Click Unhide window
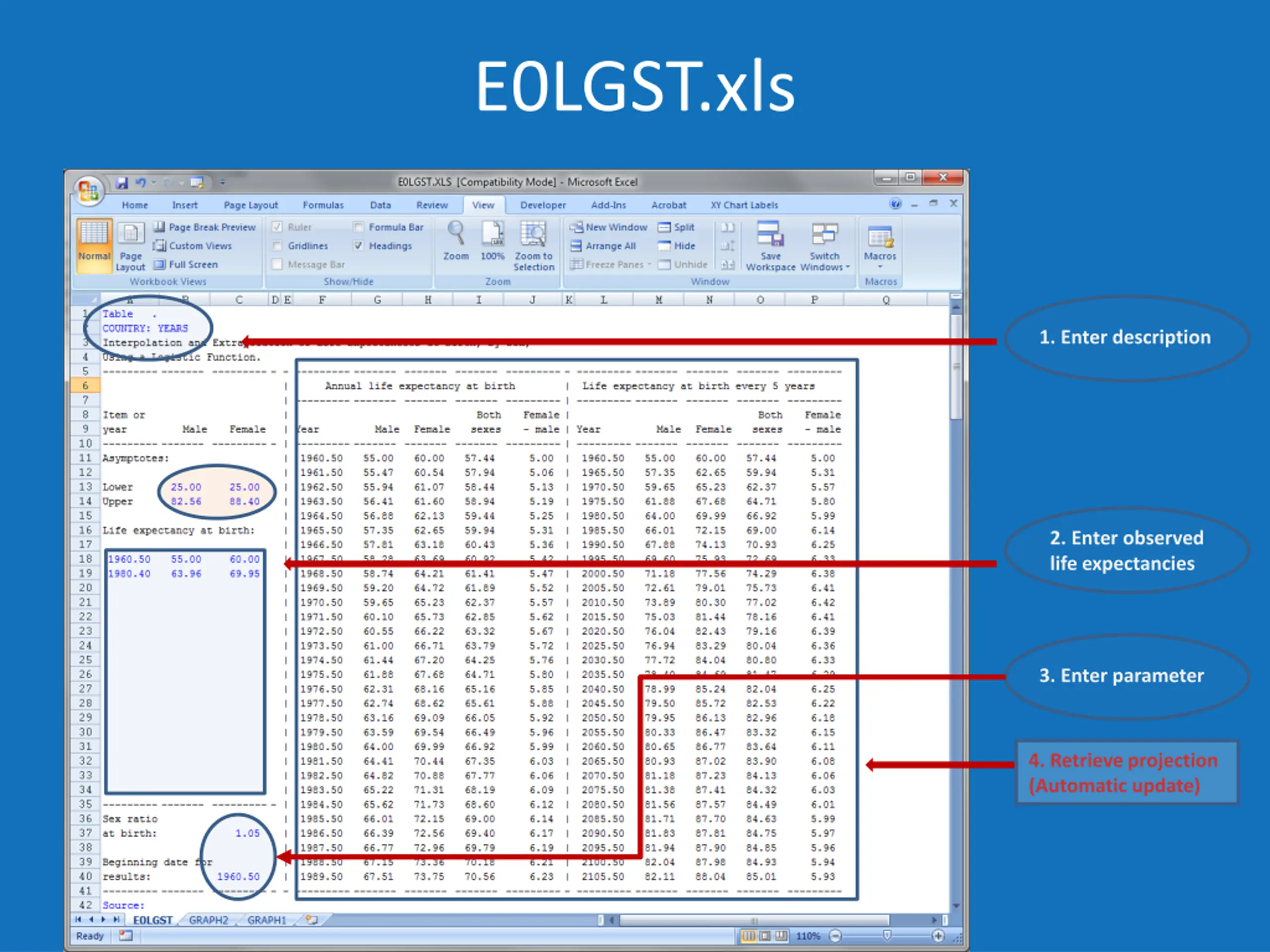The image size is (1270, 952). [x=683, y=265]
